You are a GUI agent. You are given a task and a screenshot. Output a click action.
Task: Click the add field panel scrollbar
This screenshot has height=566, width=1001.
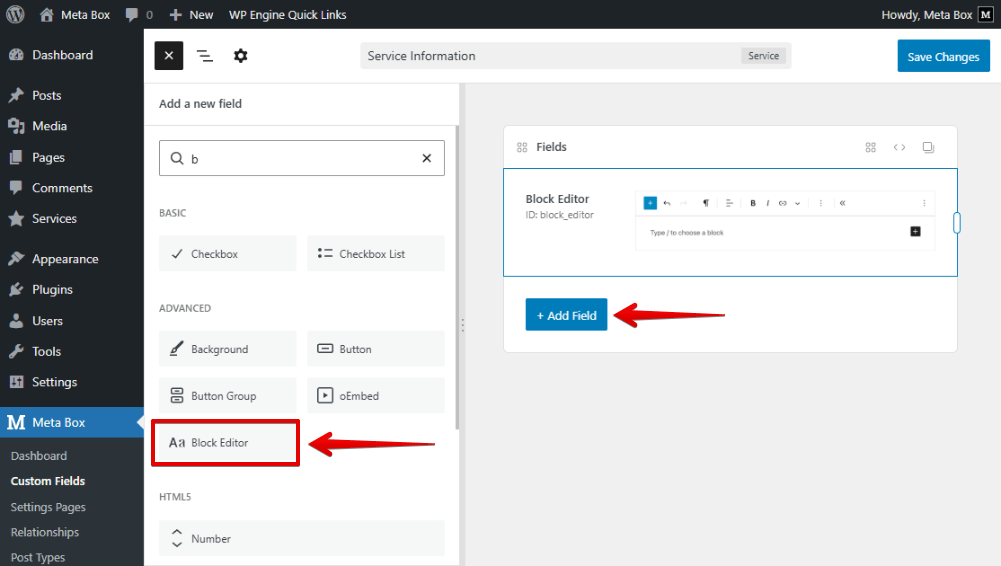tap(457, 277)
